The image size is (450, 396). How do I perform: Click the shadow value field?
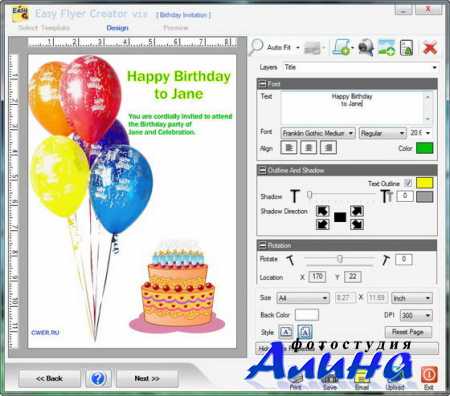(x=405, y=196)
